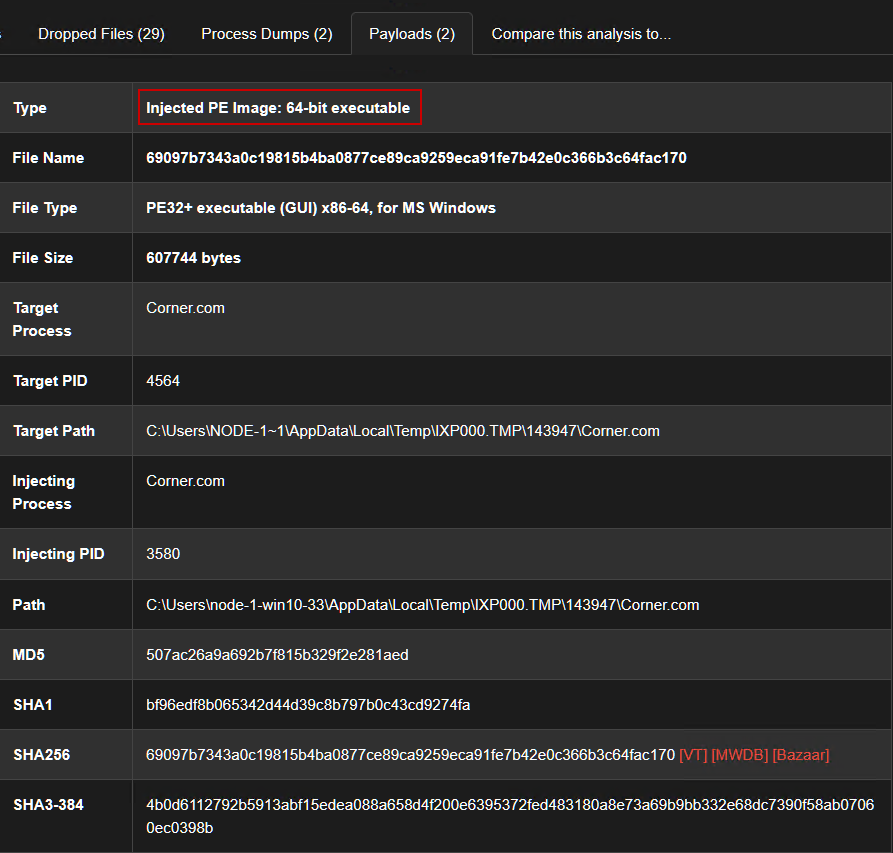Open the Dropped Files (29) tab

click(101, 34)
